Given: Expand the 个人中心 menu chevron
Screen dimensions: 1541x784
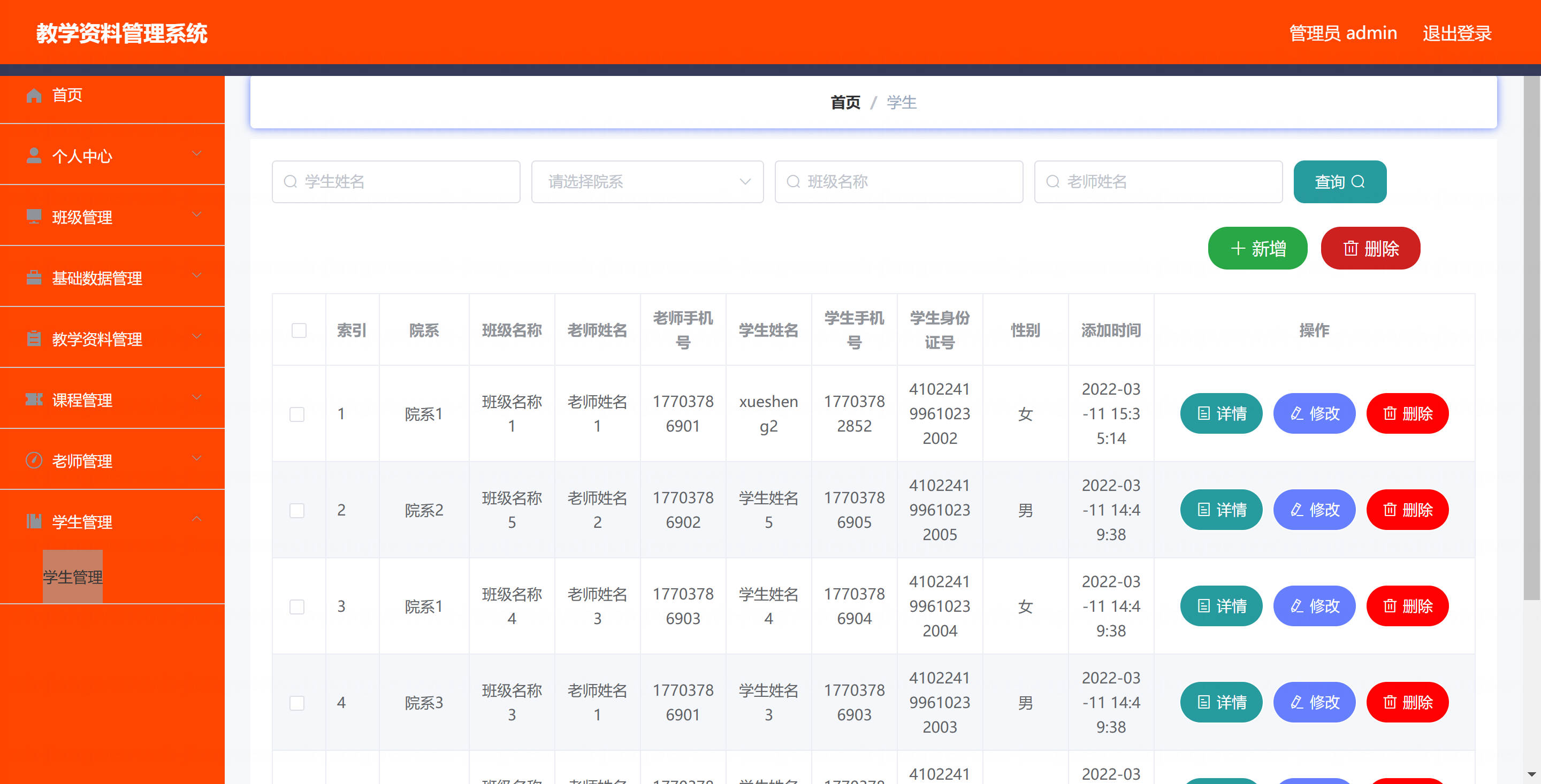Looking at the screenshot, I should [197, 155].
